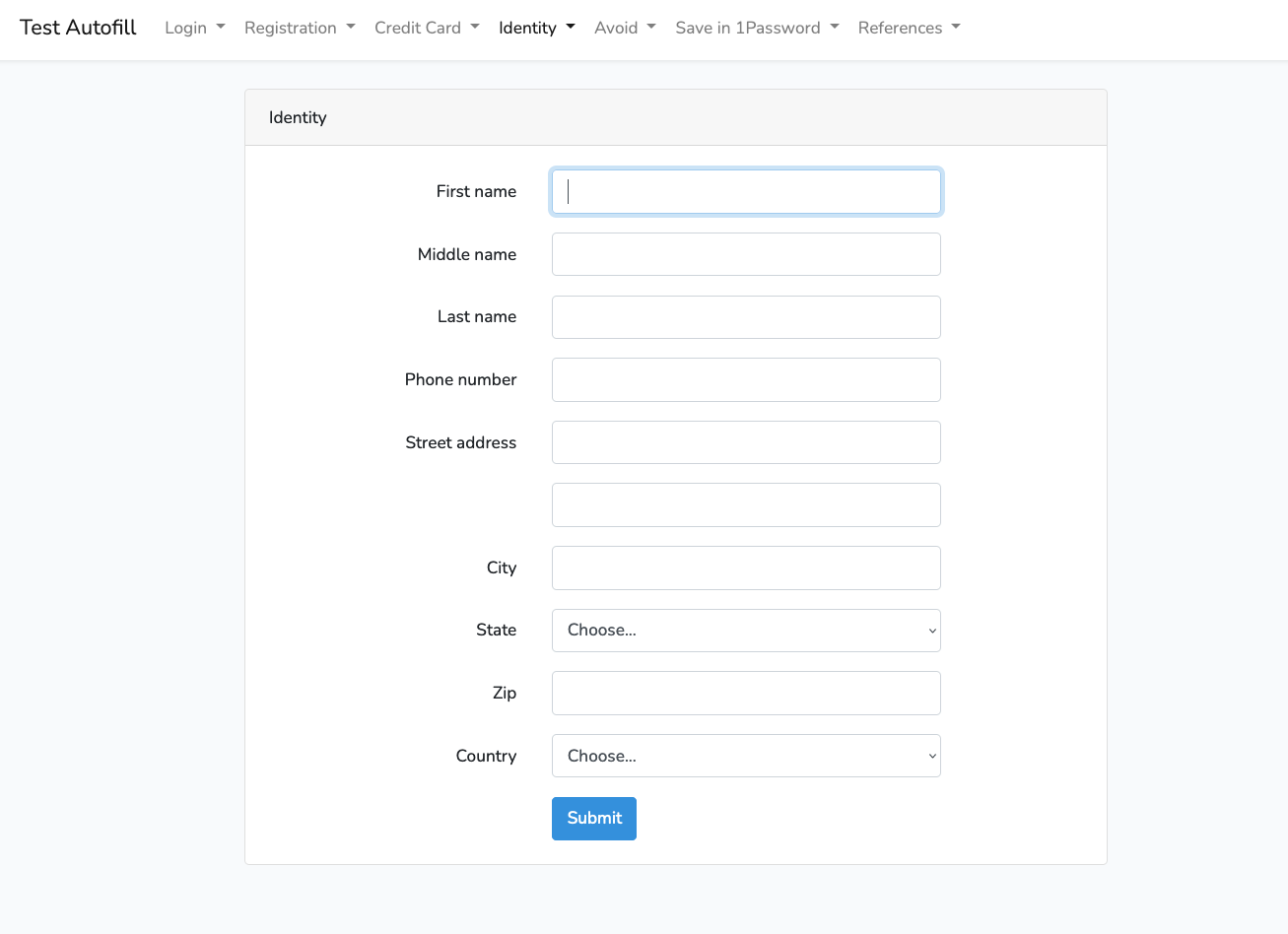Click the Zip label

[505, 693]
